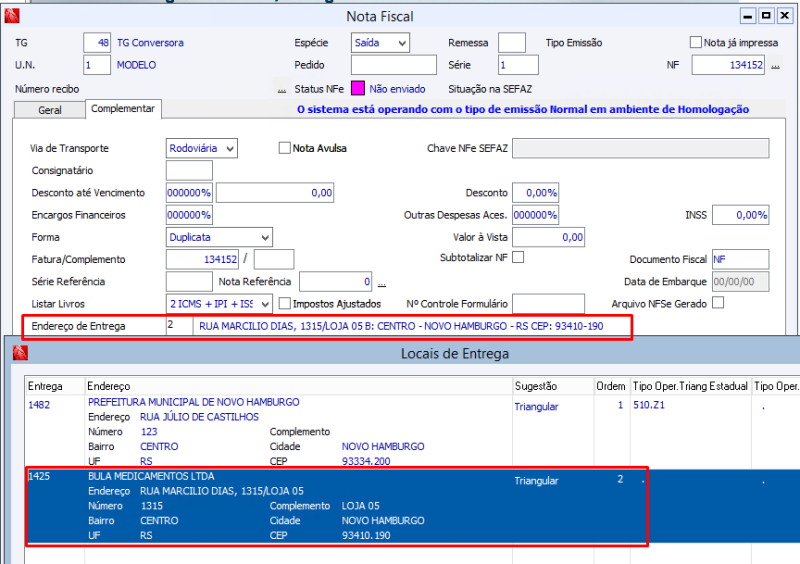Minimize the Nota Fiscal window
This screenshot has width=800, height=564.
point(749,16)
